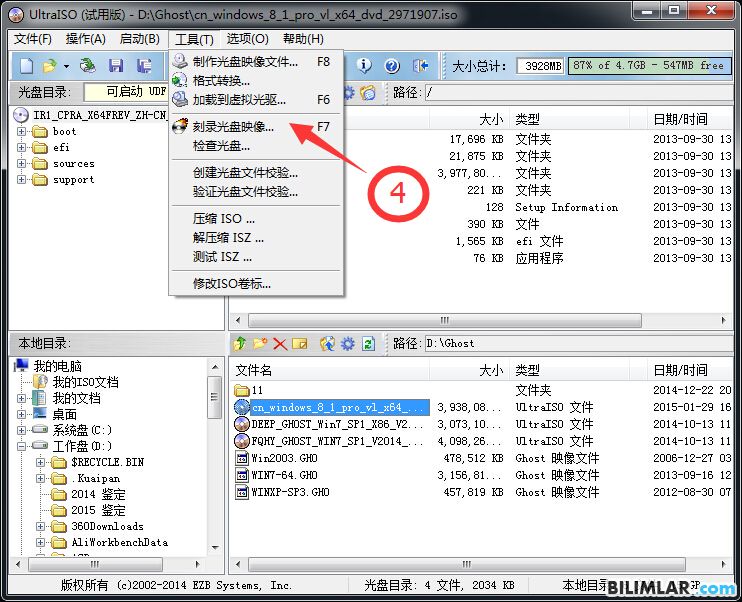Click the properties gear icon in the disc pane toolbar

pos(349,93)
